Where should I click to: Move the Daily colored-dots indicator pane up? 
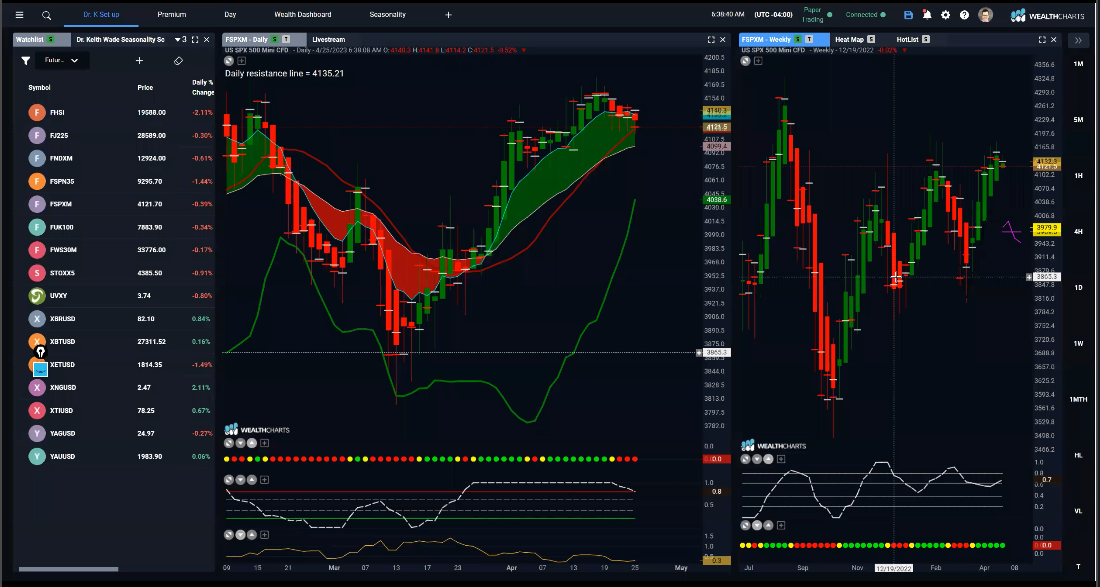tap(252, 443)
